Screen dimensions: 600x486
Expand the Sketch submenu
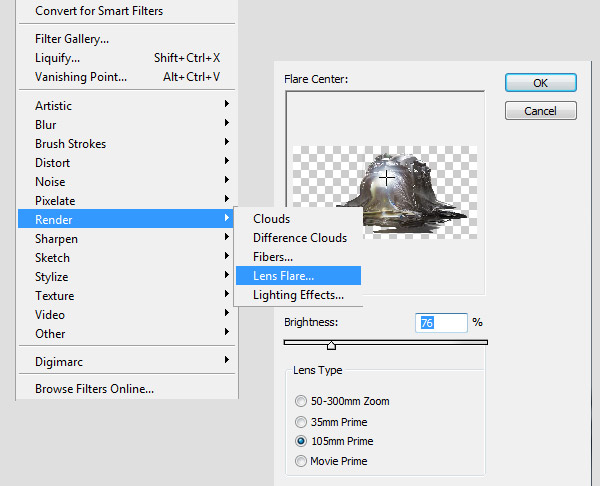click(x=126, y=258)
